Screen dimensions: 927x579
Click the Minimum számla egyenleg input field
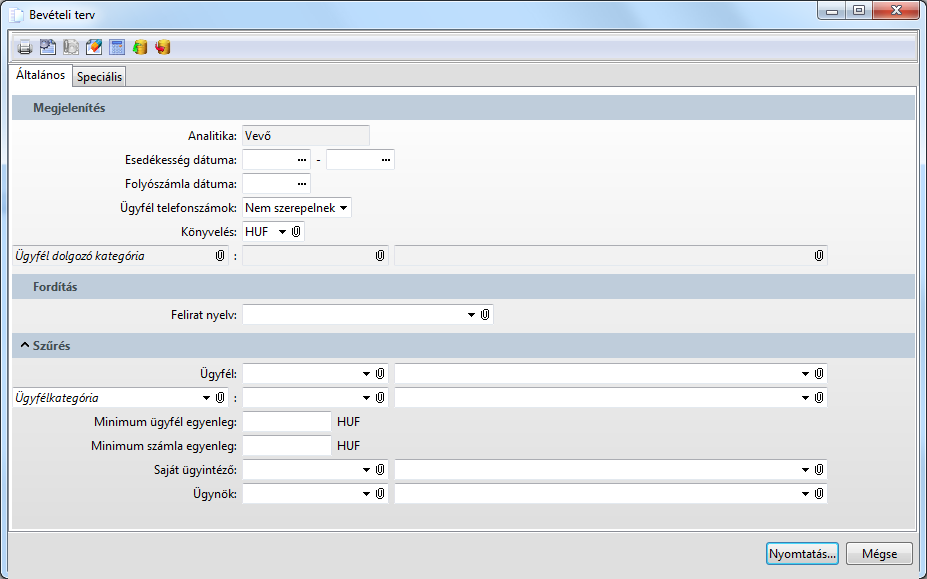[287, 445]
